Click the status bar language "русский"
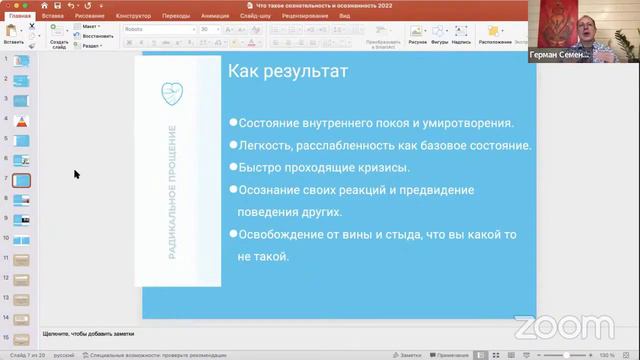The image size is (640, 360). pyautogui.click(x=64, y=355)
